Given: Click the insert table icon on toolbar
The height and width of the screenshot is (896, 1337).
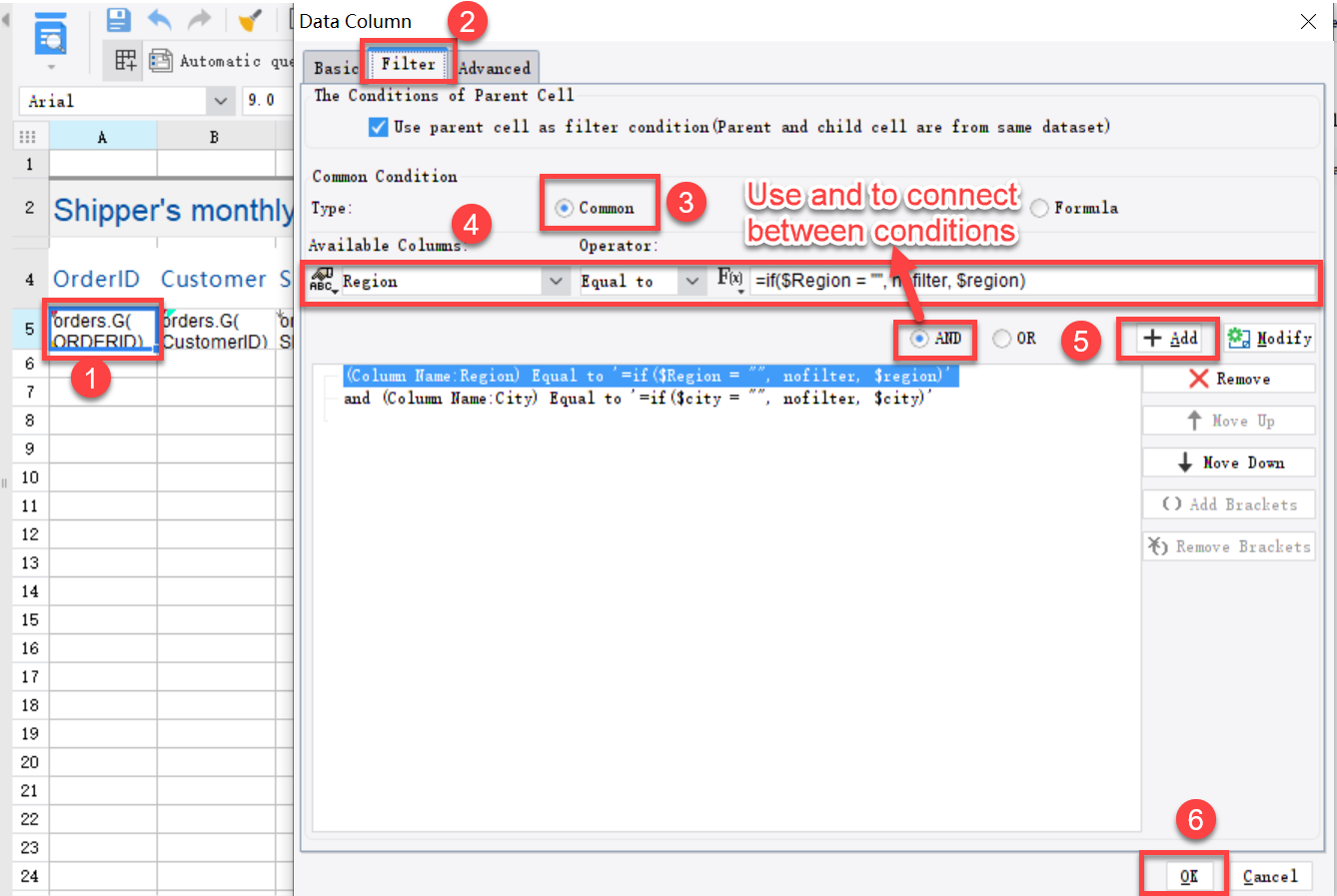Looking at the screenshot, I should pyautogui.click(x=124, y=60).
